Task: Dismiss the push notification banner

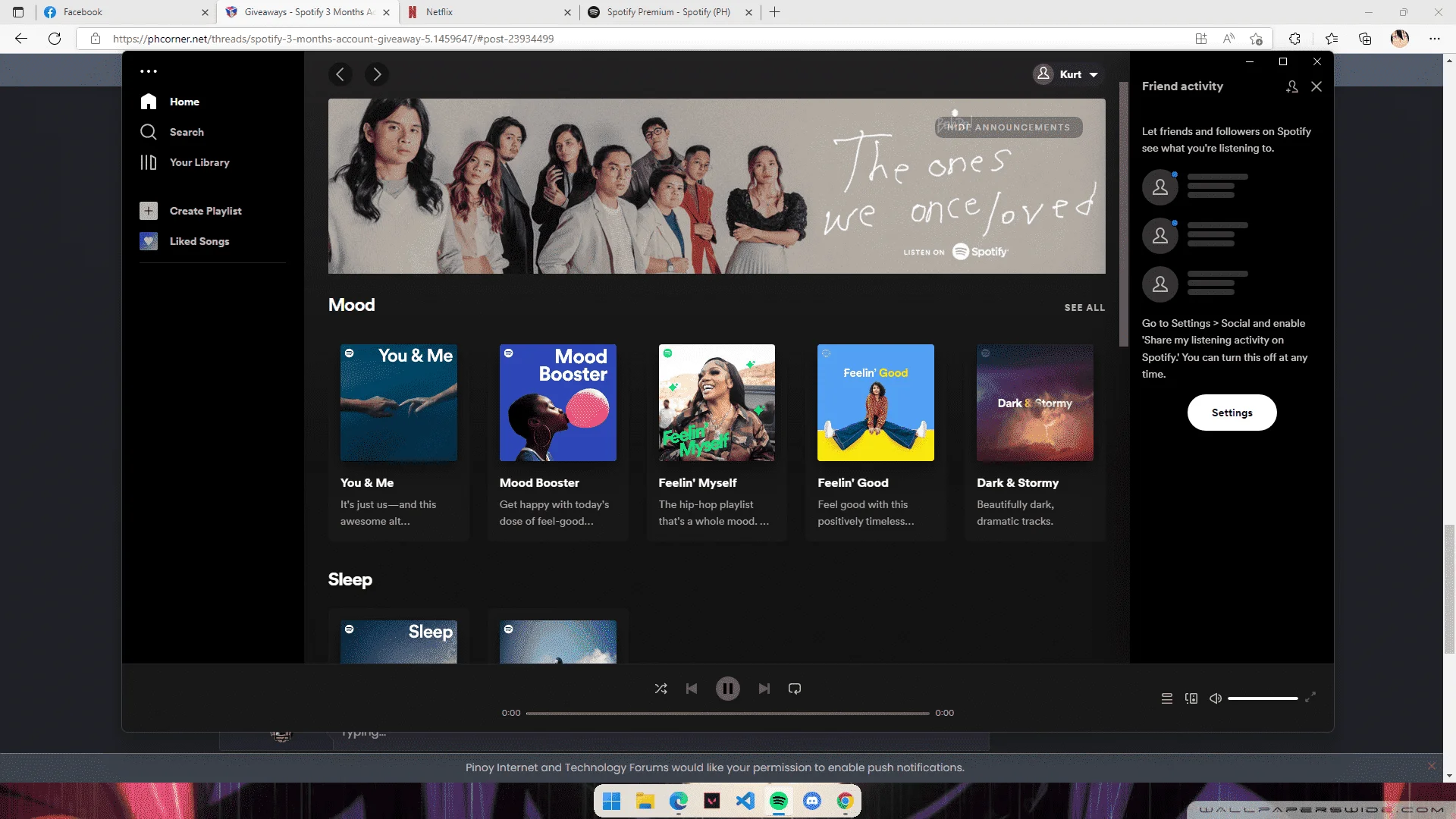Action: tap(1432, 766)
